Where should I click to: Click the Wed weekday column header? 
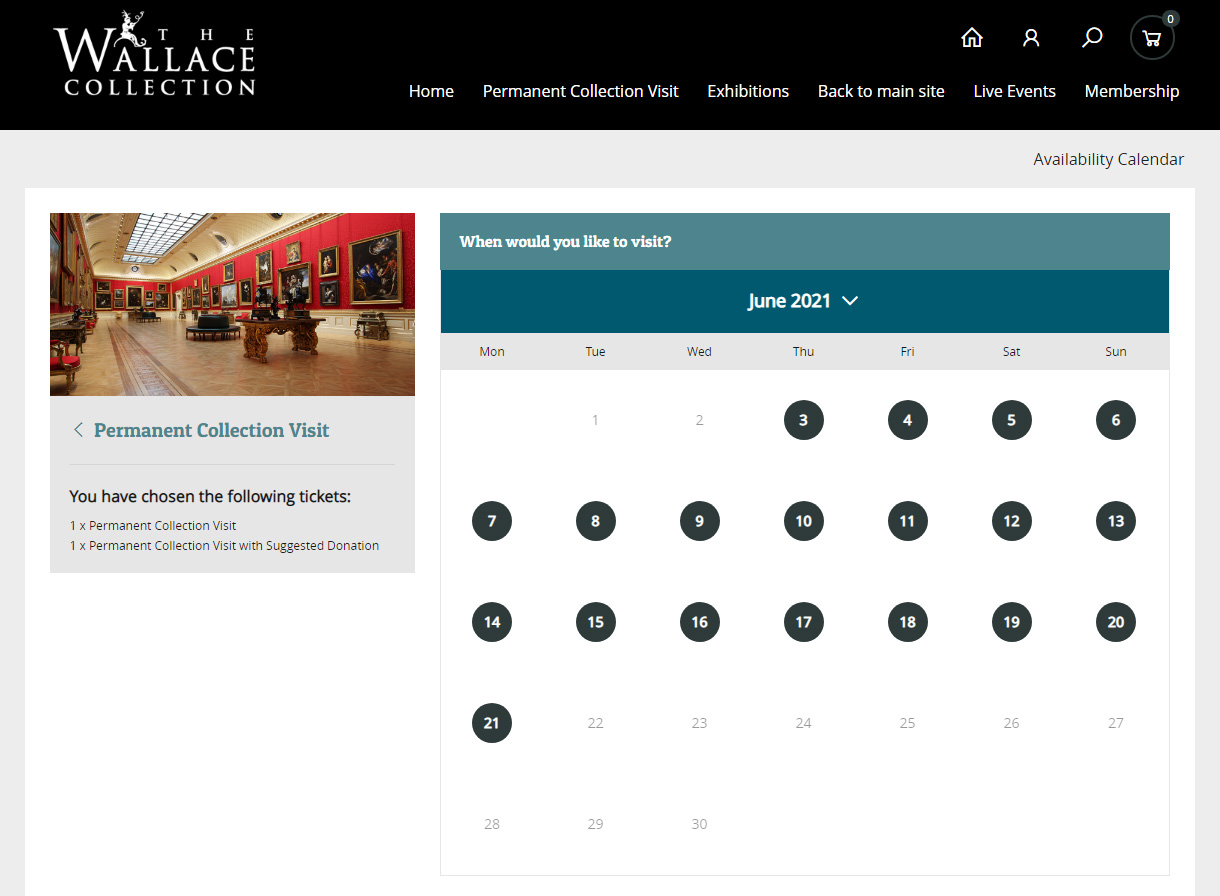(x=700, y=351)
